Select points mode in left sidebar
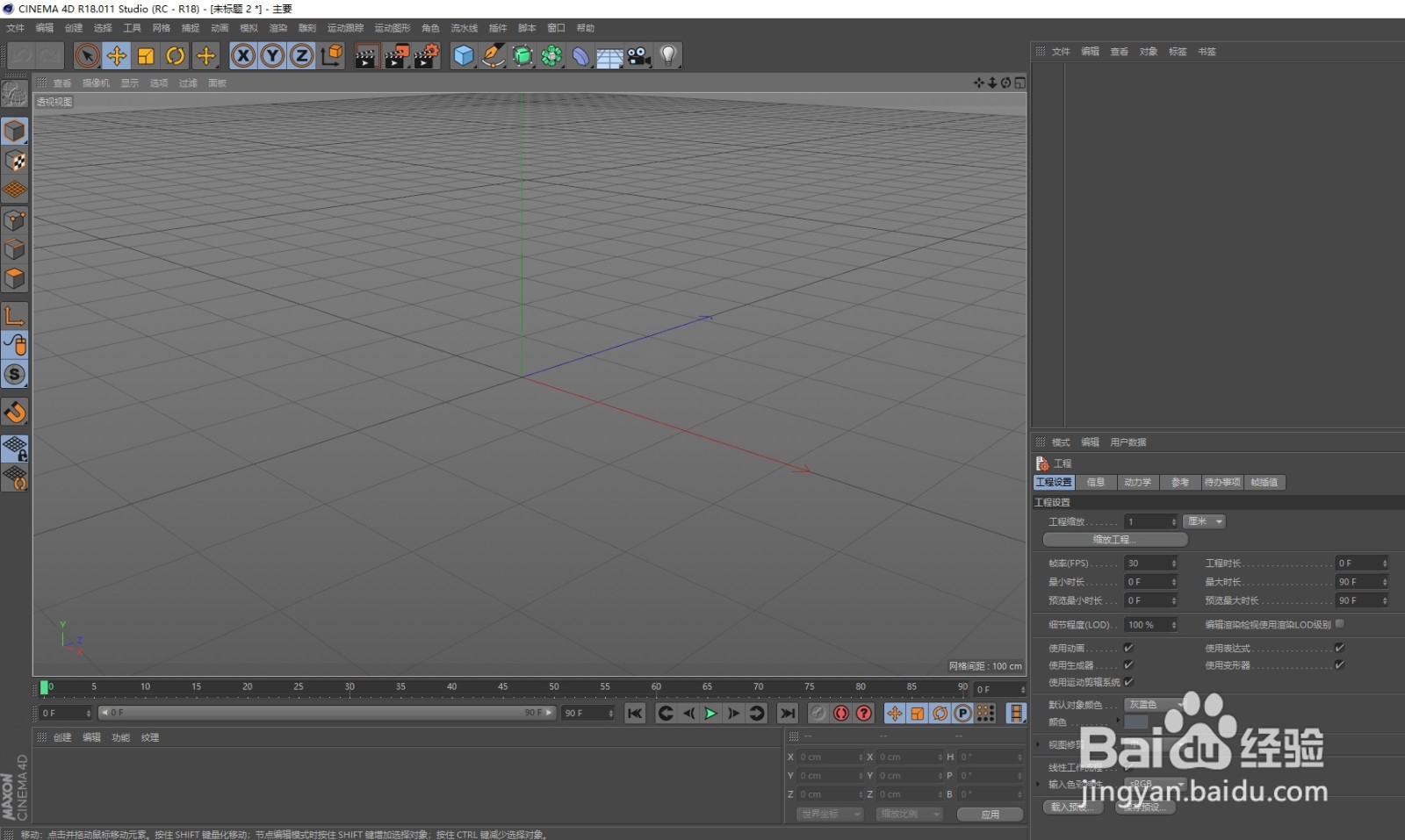 [14, 220]
